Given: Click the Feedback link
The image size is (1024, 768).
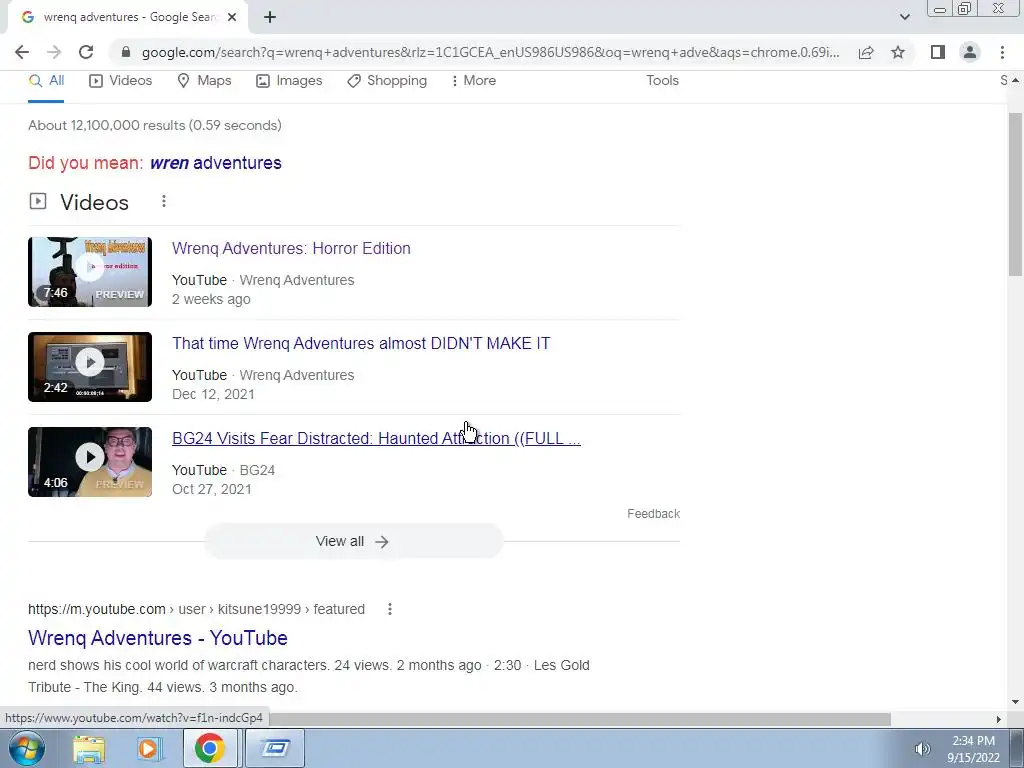Looking at the screenshot, I should tap(653, 514).
